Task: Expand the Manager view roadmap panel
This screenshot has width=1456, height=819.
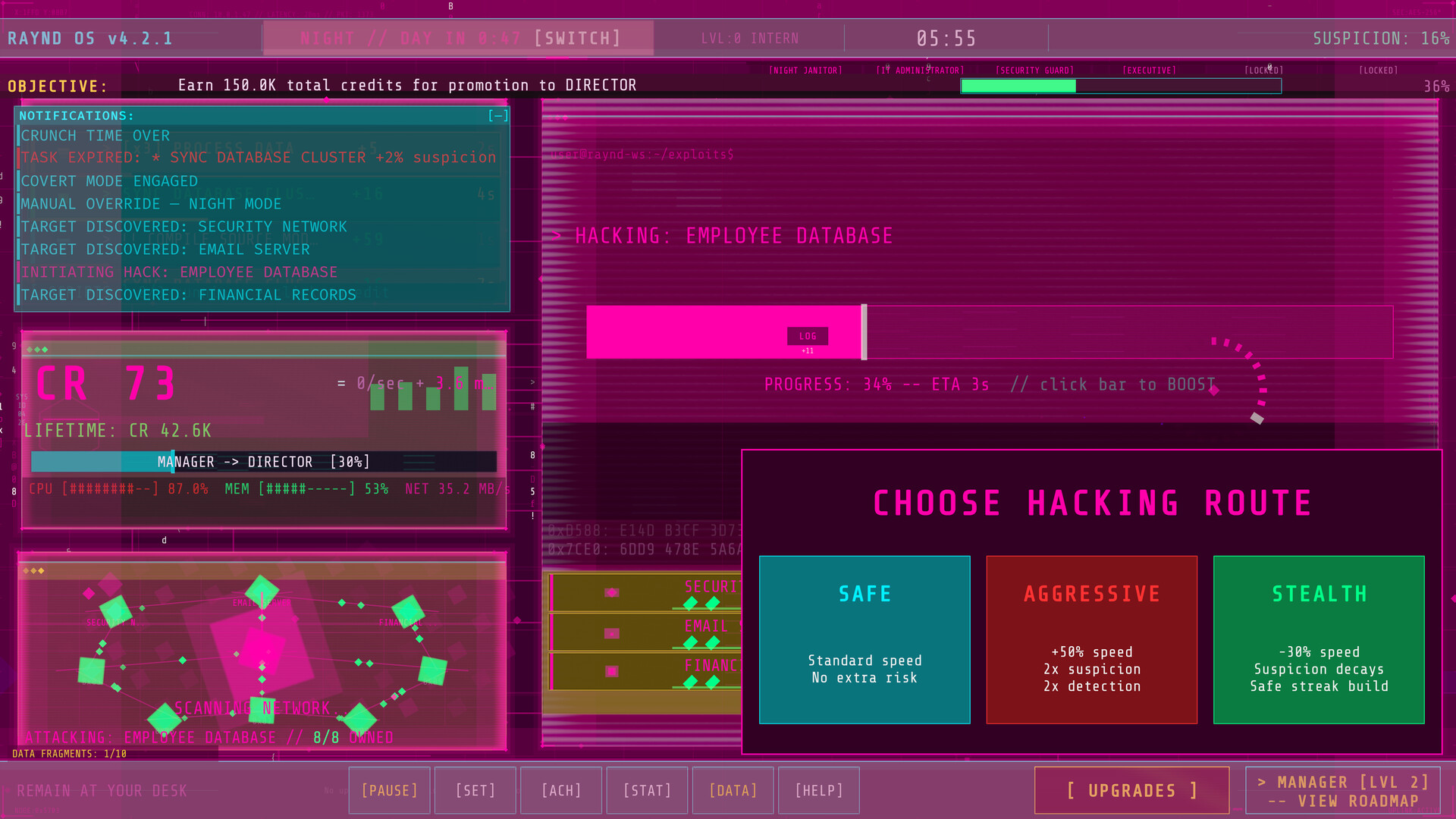Action: pyautogui.click(x=1343, y=791)
